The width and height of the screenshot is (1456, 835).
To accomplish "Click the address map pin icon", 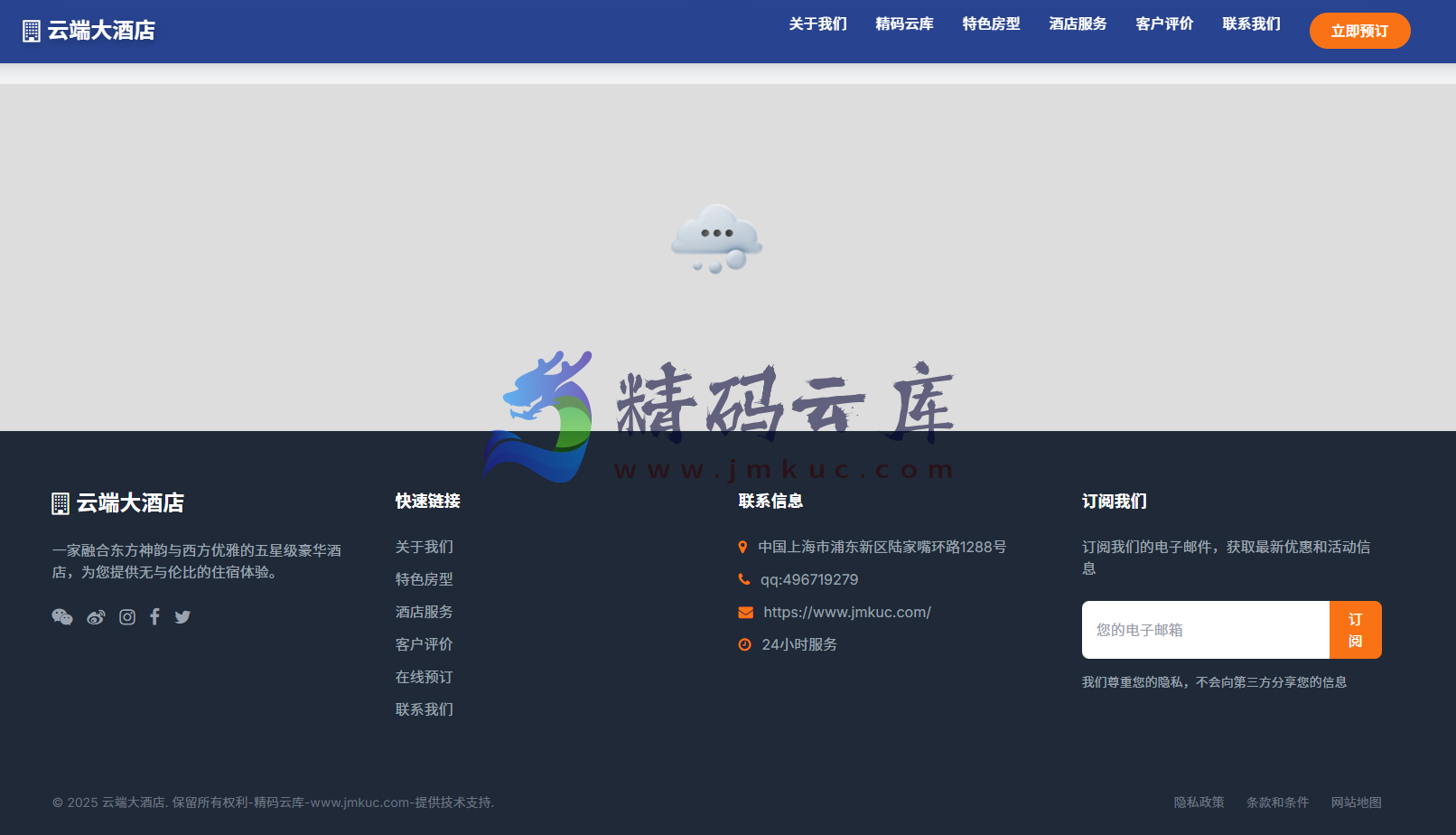I will (742, 547).
